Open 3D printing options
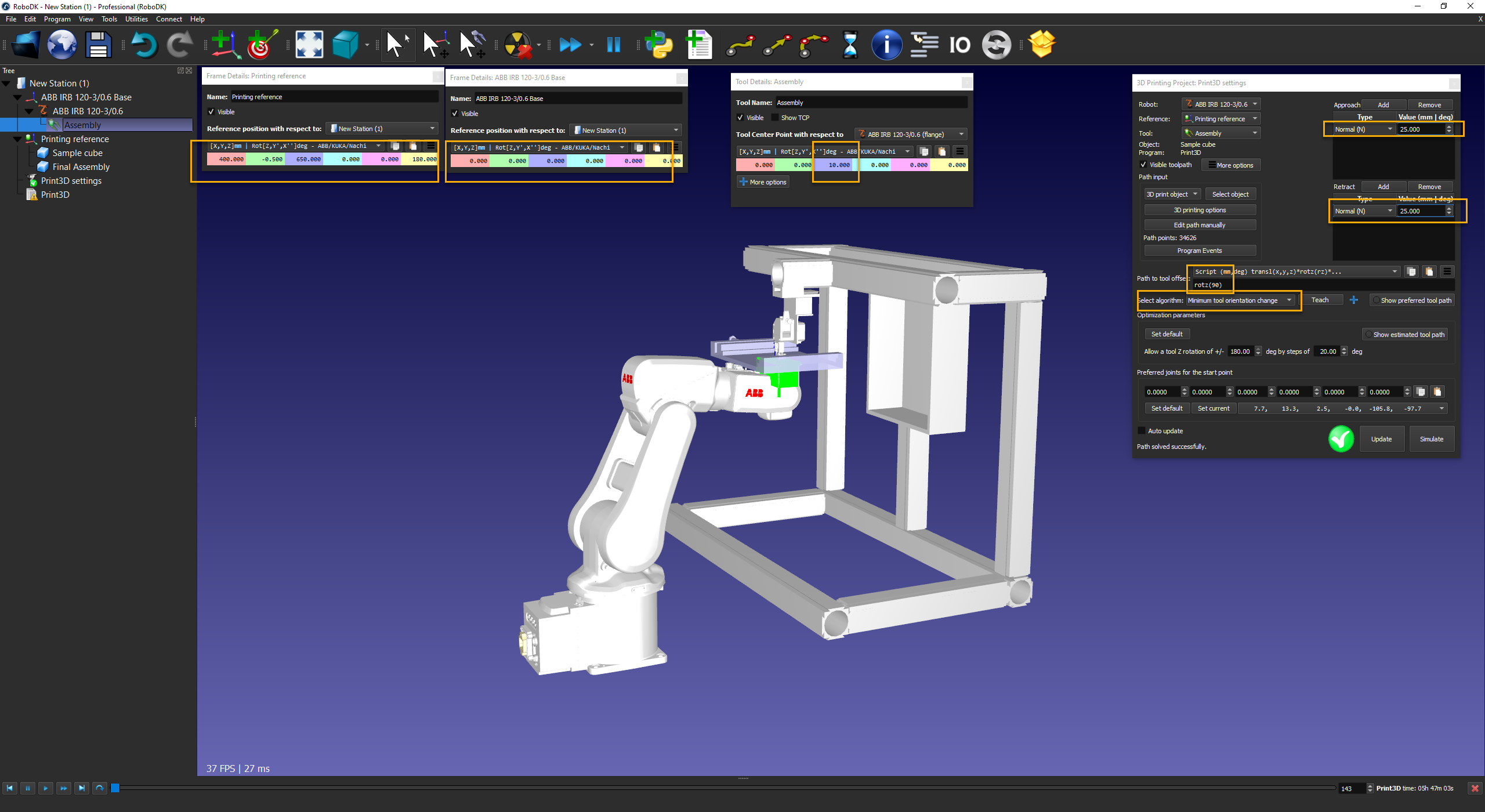Viewport: 1485px width, 812px height. (x=1200, y=210)
